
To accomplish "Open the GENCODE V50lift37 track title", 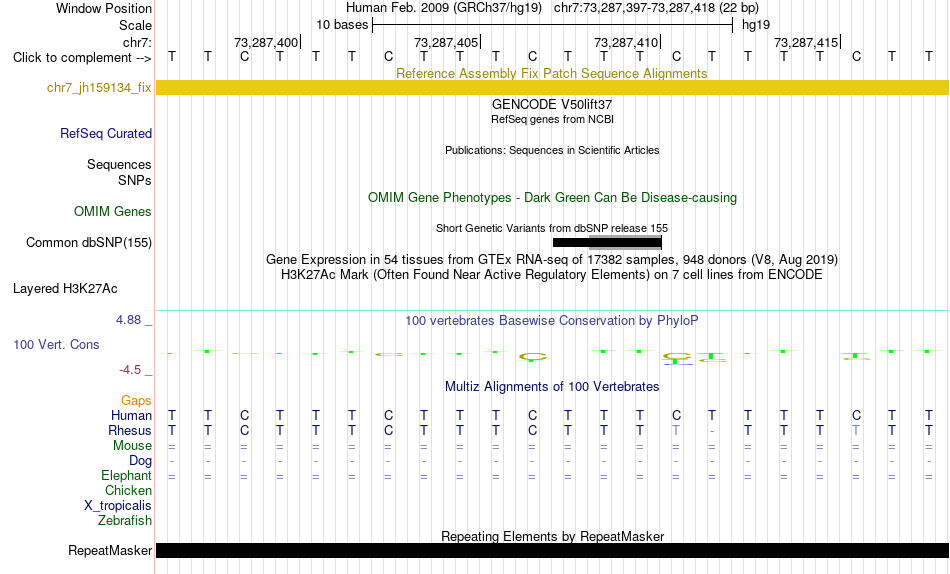I will (552, 105).
